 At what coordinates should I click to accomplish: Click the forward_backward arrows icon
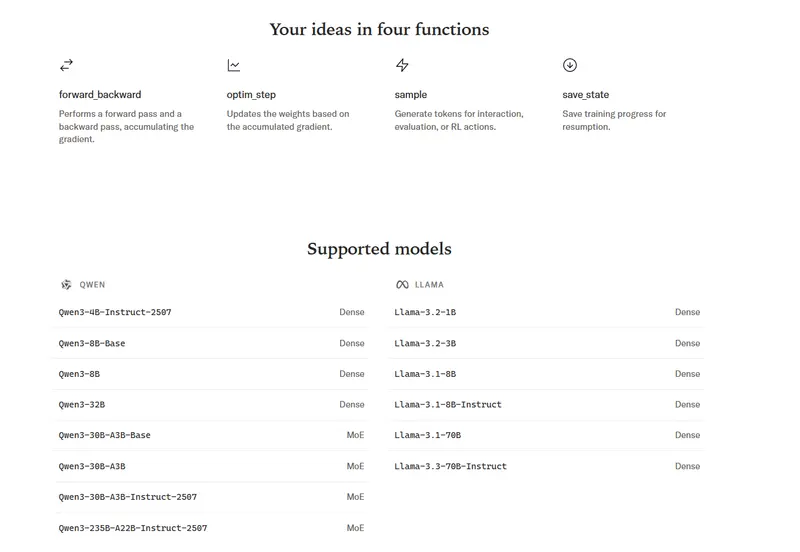point(66,65)
